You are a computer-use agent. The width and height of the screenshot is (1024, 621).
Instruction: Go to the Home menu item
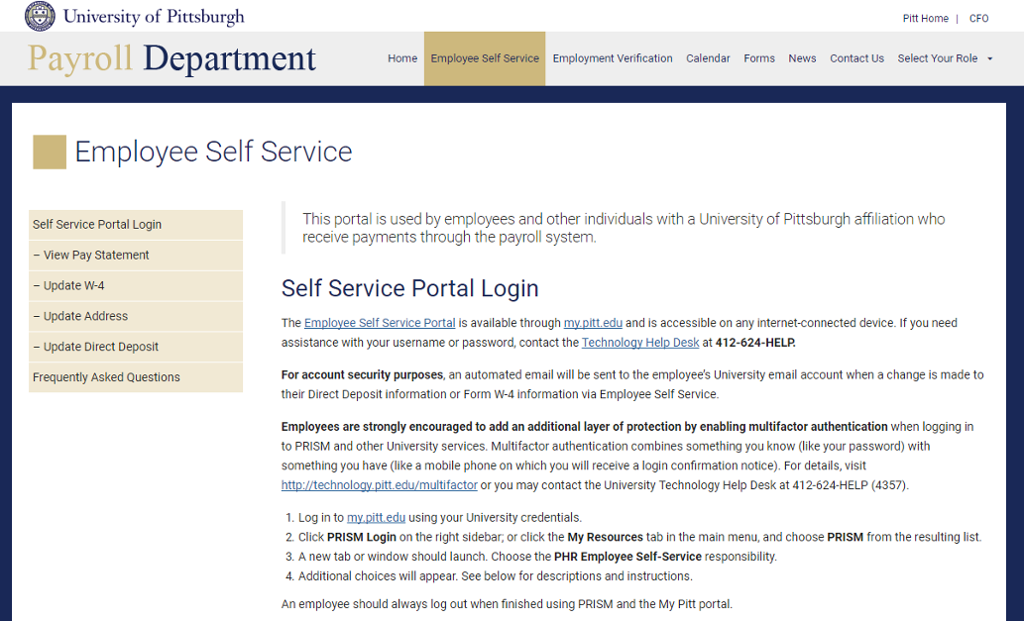[x=402, y=59]
